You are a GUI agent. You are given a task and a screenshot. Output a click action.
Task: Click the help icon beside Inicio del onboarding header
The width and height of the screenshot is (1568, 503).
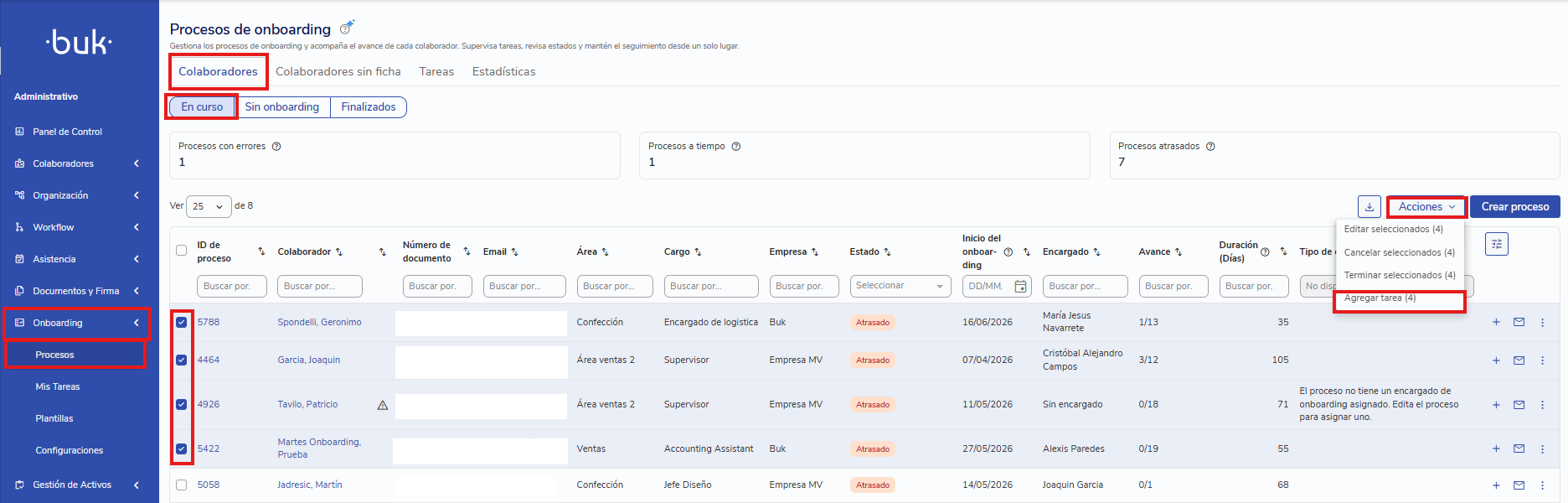1008,251
